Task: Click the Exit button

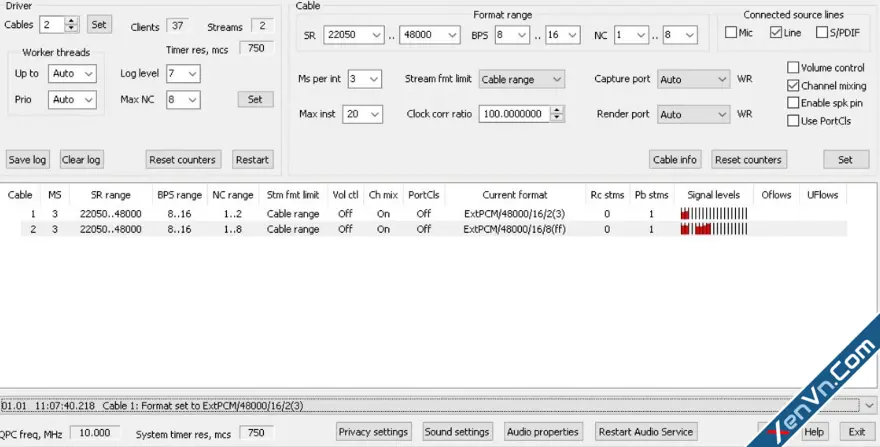Action: click(x=857, y=432)
